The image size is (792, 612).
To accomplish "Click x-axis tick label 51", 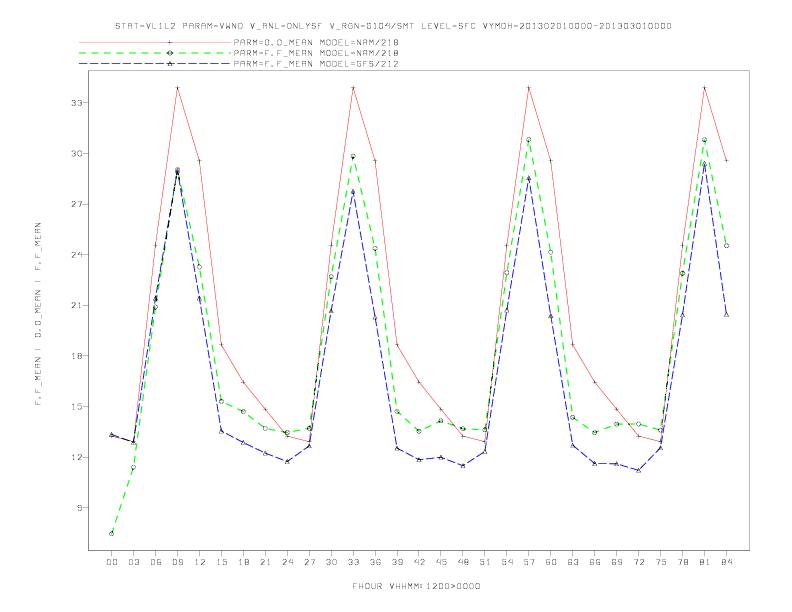I will click(x=485, y=562).
